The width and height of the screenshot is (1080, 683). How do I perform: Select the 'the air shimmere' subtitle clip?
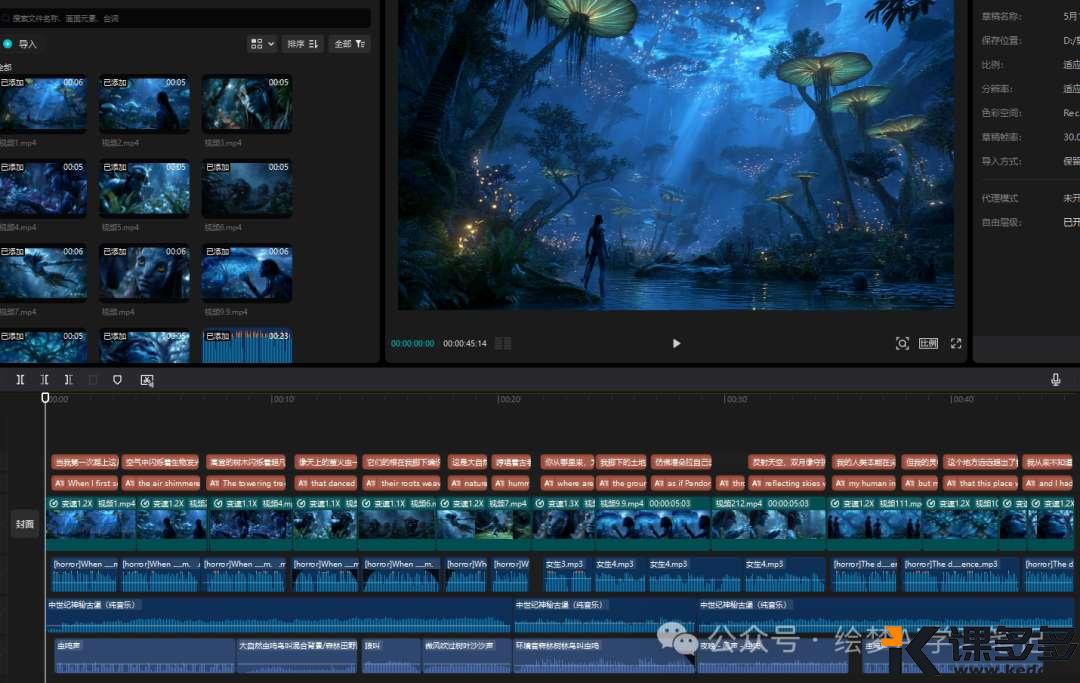tap(162, 483)
